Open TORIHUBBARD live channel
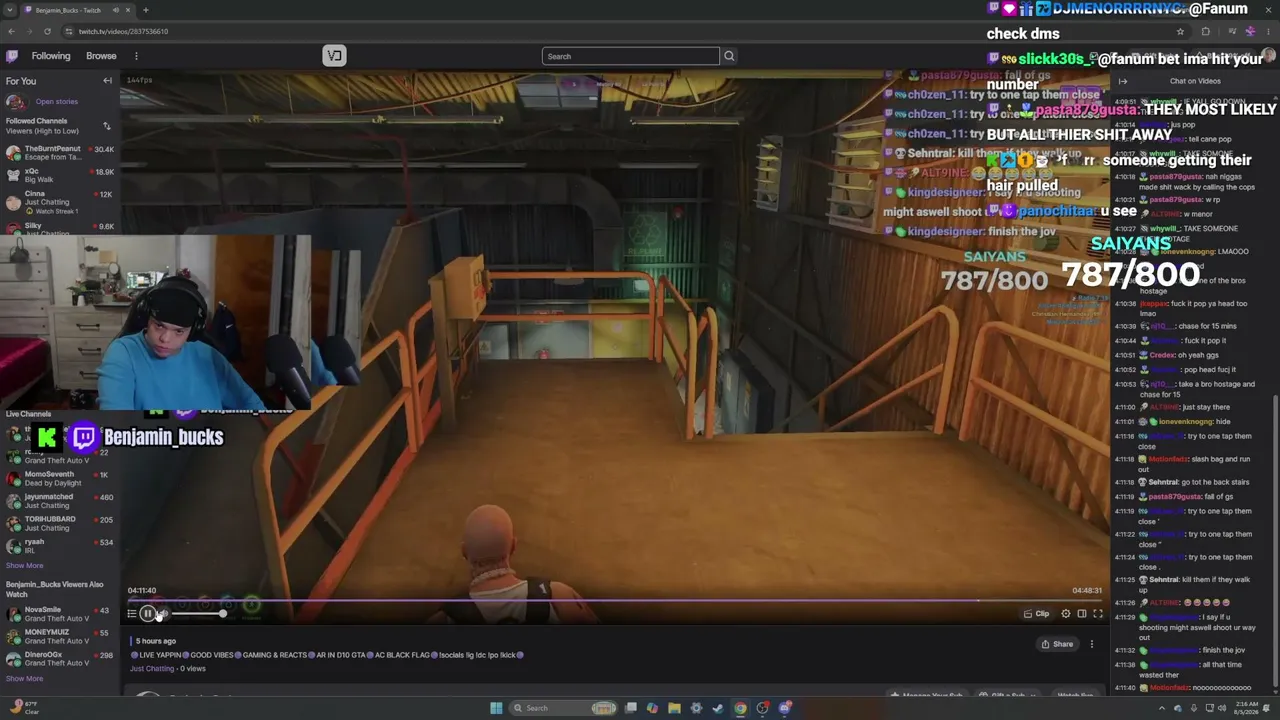The image size is (1280, 720). [60, 523]
